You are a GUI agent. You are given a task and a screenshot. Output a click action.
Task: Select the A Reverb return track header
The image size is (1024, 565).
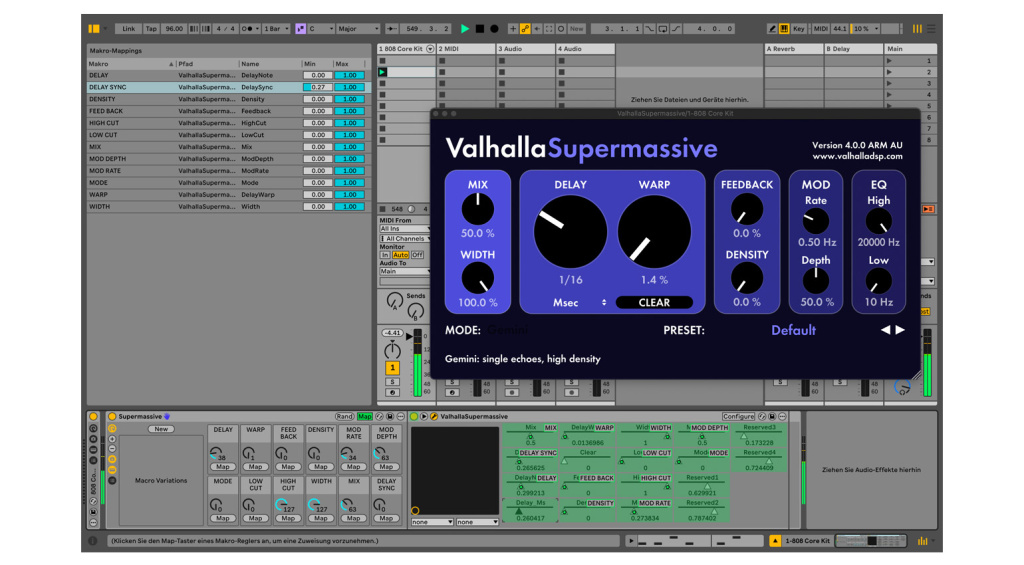[x=793, y=49]
